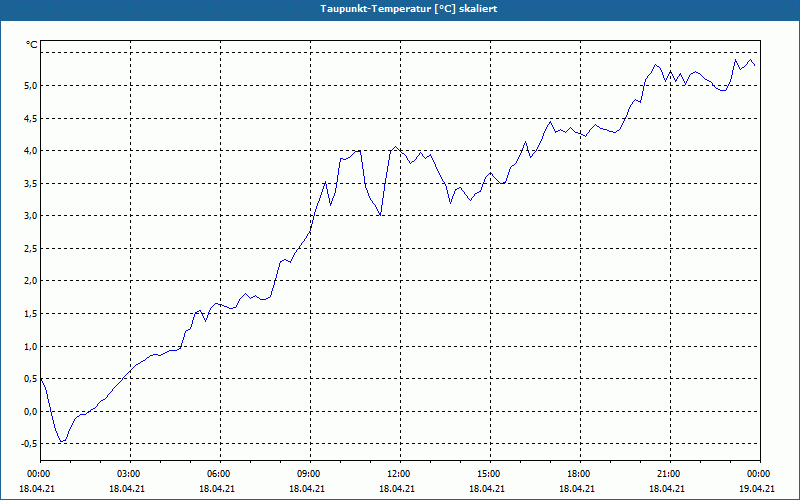Click the 18.04.21 date under 12:00

(397, 488)
